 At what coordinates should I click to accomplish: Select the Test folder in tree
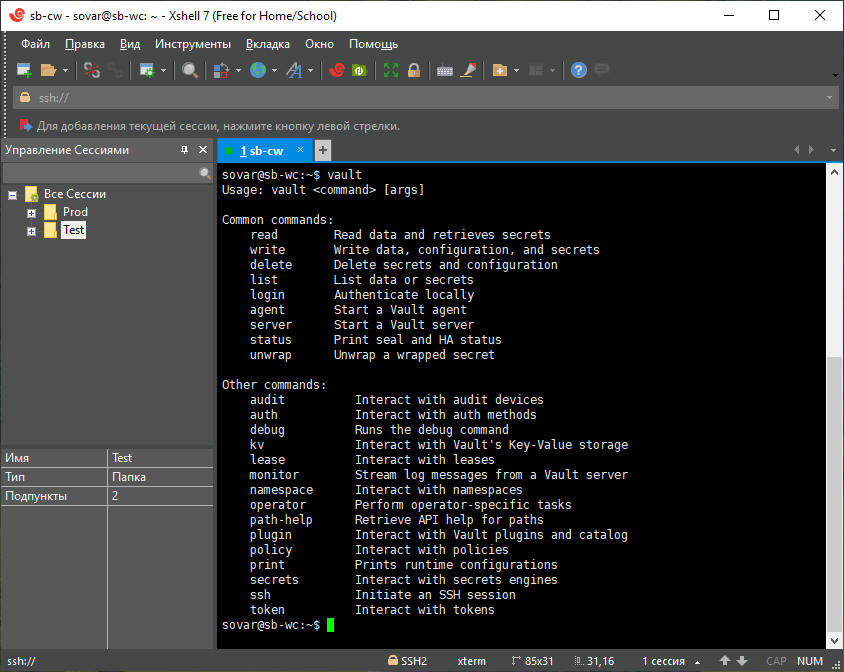[x=73, y=230]
